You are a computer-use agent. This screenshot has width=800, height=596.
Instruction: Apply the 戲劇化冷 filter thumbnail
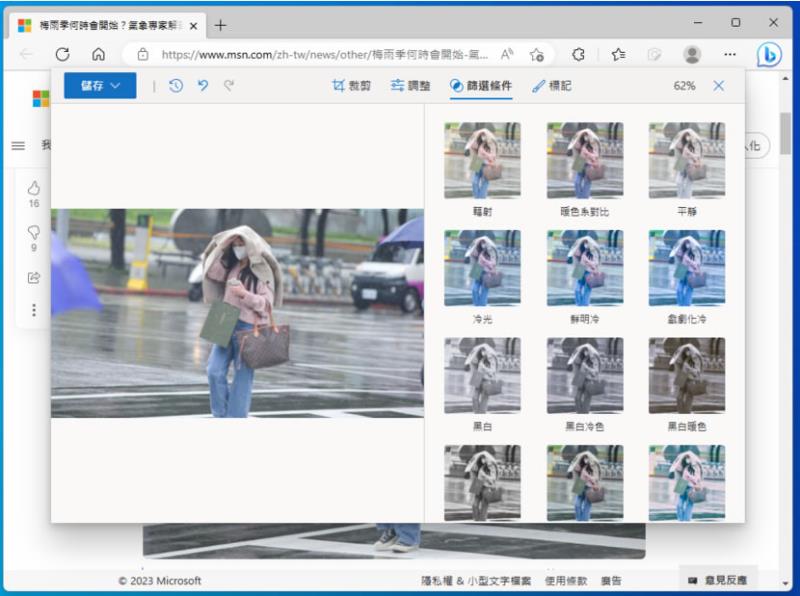pos(687,268)
